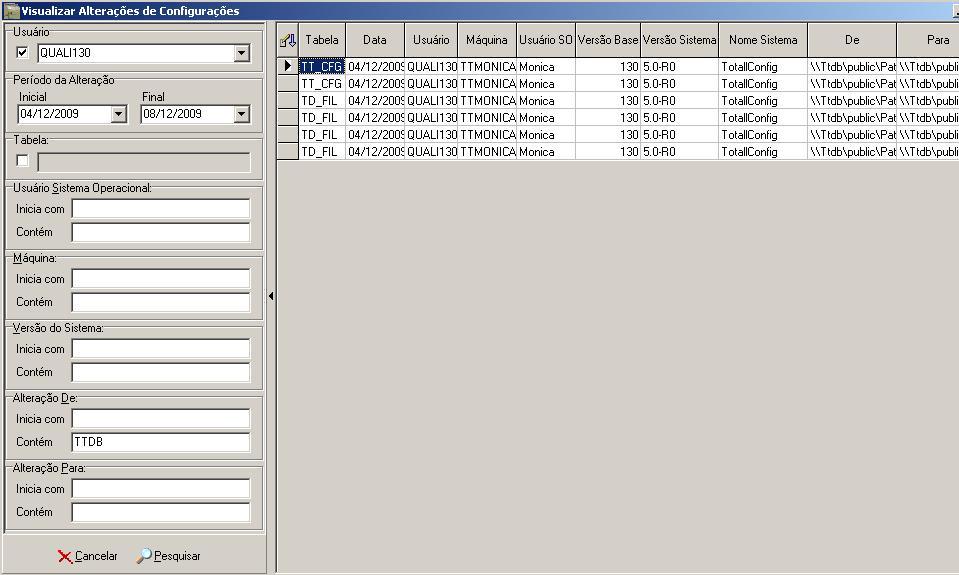Image resolution: width=959 pixels, height=575 pixels.
Task: Click the row selector of second grid row
Action: (x=287, y=83)
